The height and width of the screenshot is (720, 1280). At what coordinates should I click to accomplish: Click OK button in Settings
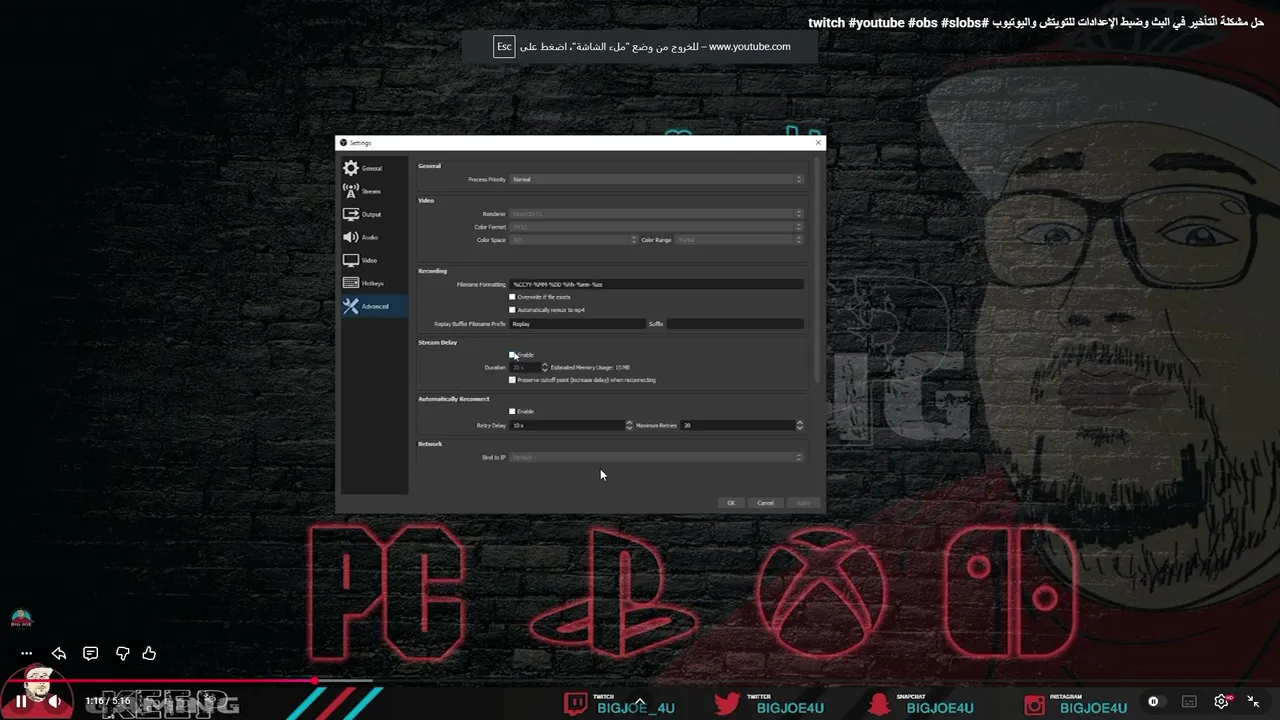point(731,503)
